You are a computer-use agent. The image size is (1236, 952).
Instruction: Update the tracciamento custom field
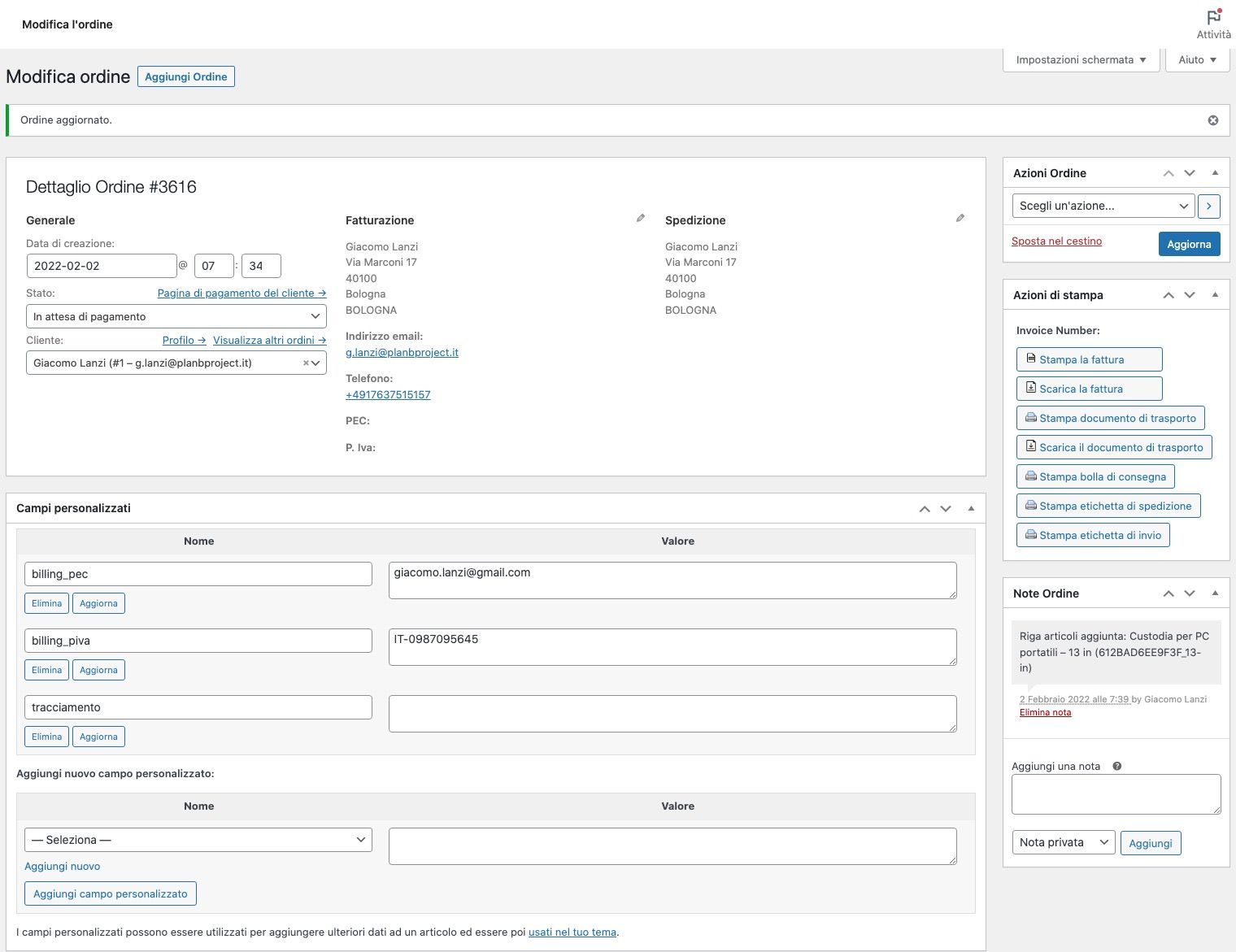pos(98,737)
